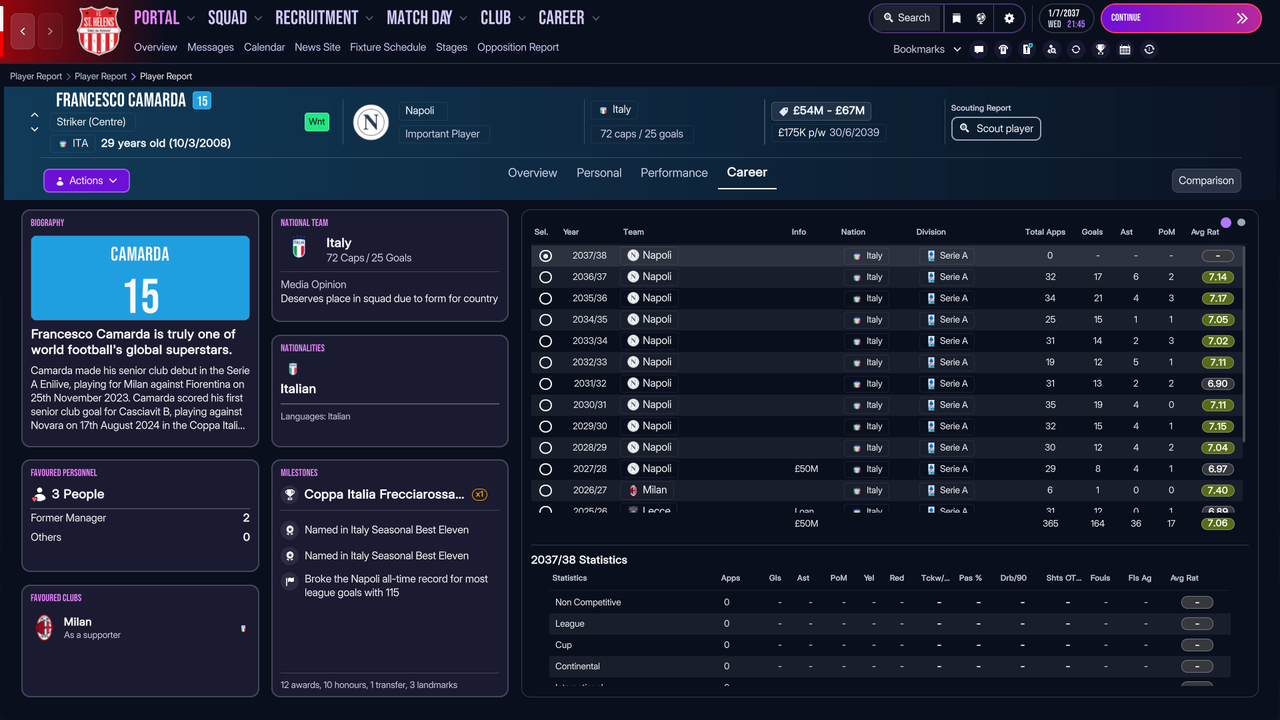
Task: Click the Milan badge in the 2026/27 row
Action: click(x=633, y=490)
